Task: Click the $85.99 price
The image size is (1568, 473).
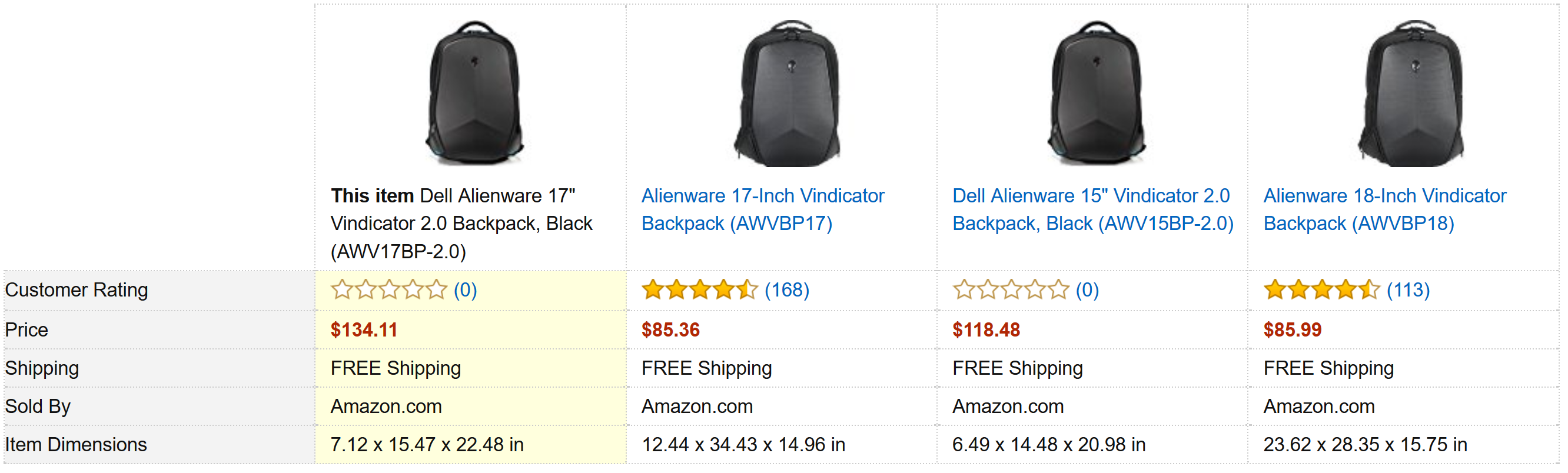Action: [x=1293, y=330]
